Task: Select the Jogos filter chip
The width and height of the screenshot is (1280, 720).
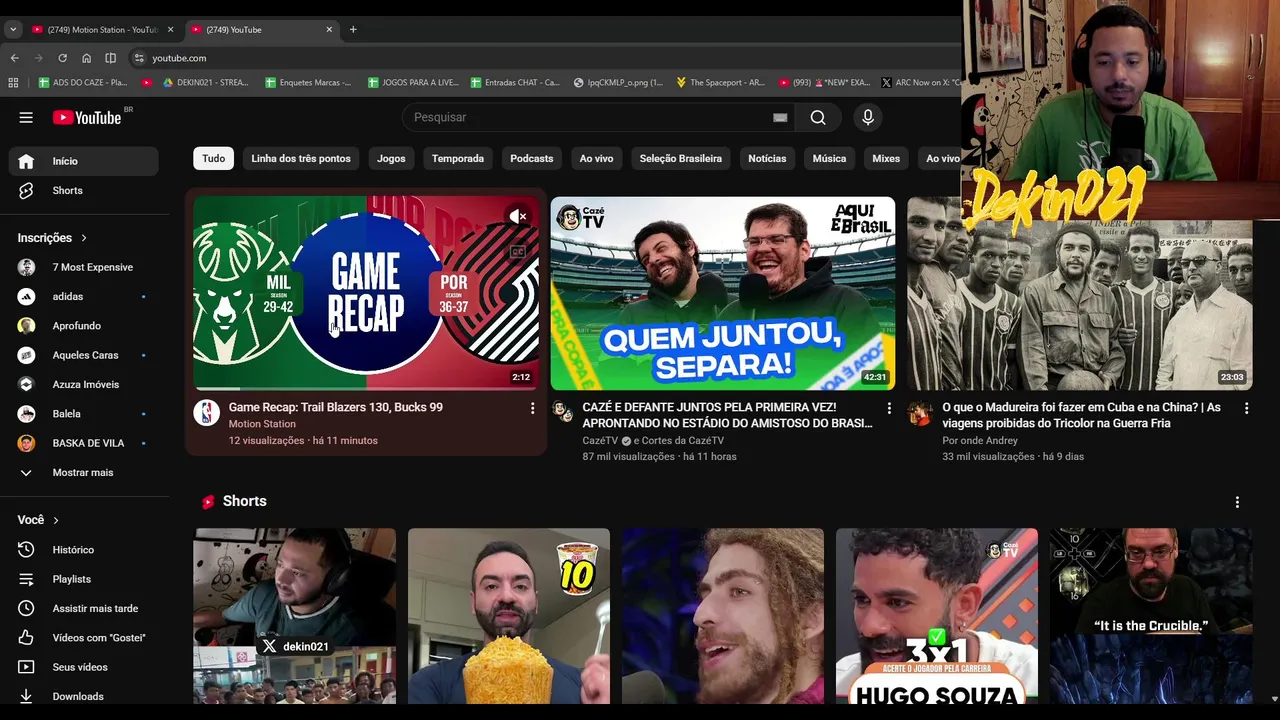Action: (x=391, y=158)
